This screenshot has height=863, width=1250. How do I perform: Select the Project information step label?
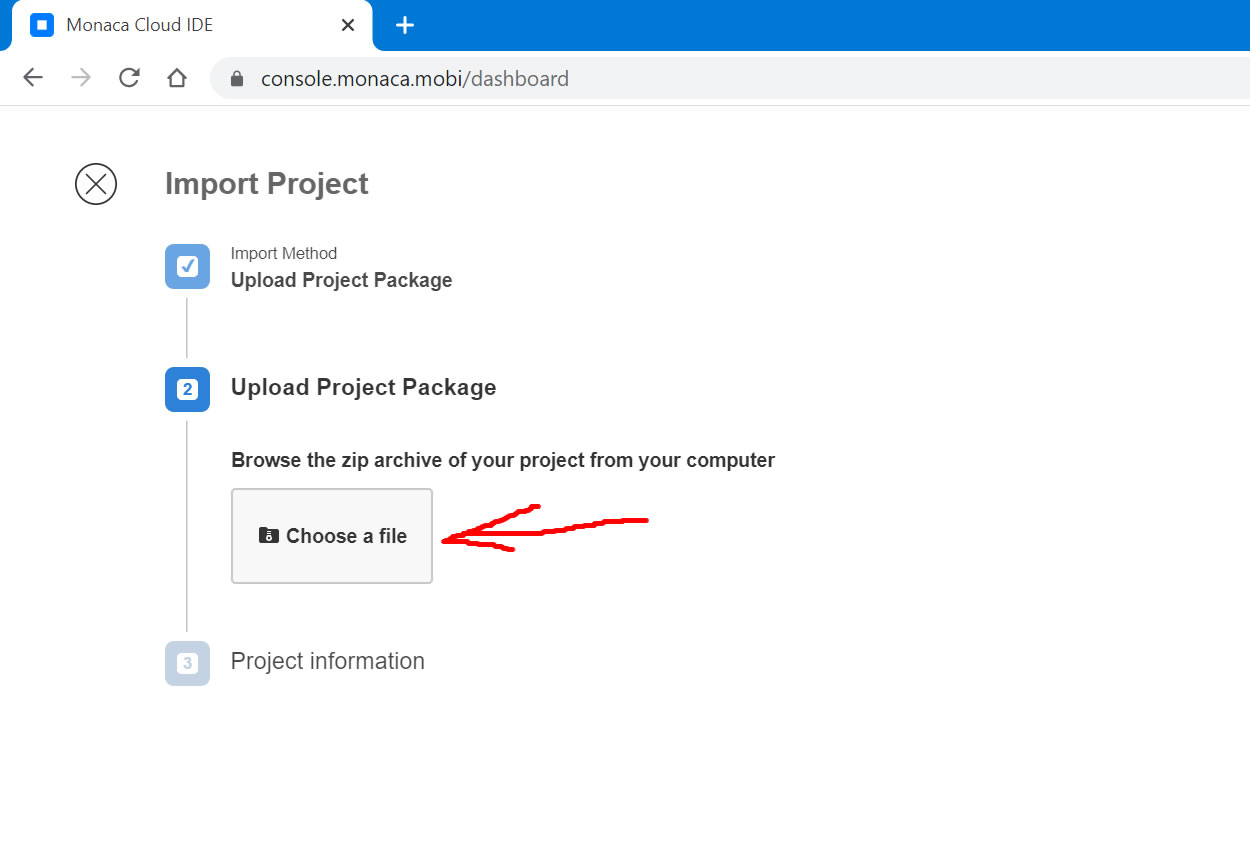327,661
